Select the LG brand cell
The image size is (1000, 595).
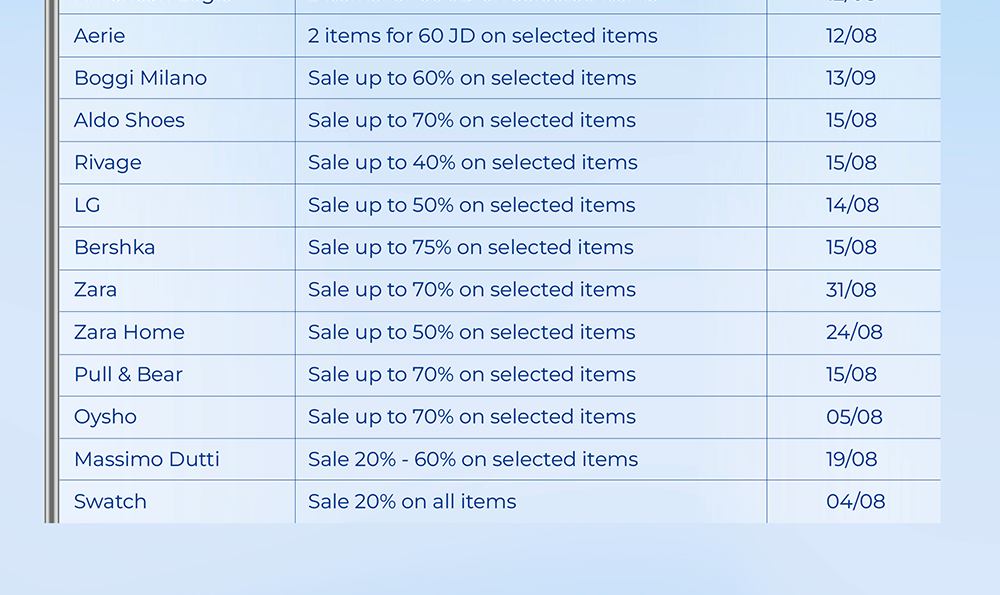tap(87, 205)
